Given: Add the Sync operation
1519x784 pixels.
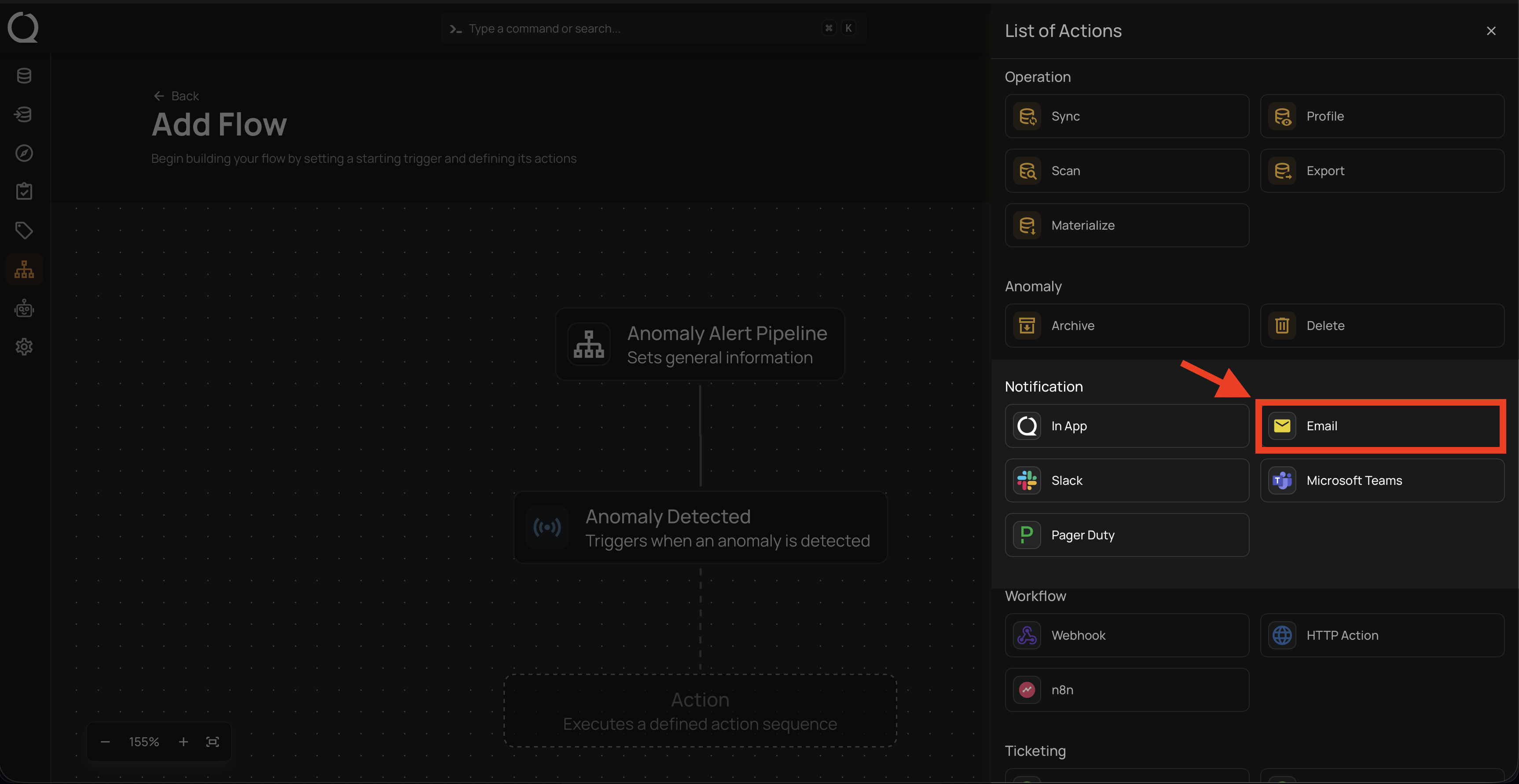Looking at the screenshot, I should [1126, 116].
